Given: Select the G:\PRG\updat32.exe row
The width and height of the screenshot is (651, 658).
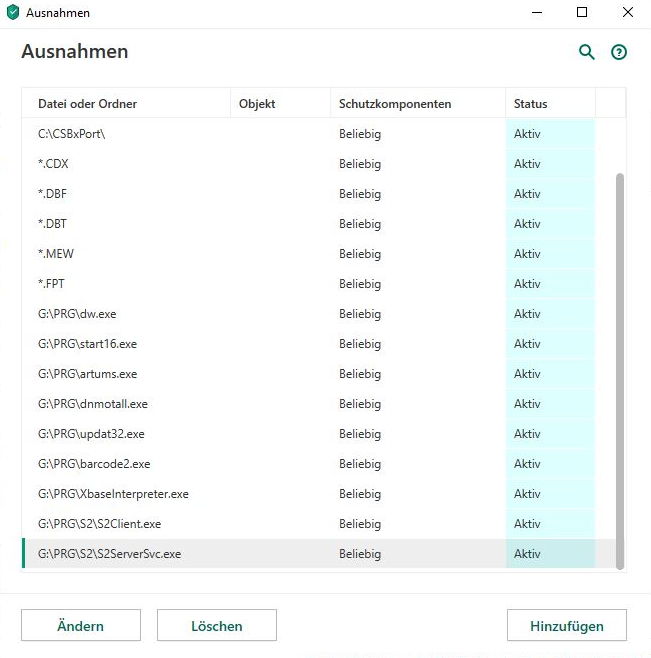Looking at the screenshot, I should [x=319, y=434].
